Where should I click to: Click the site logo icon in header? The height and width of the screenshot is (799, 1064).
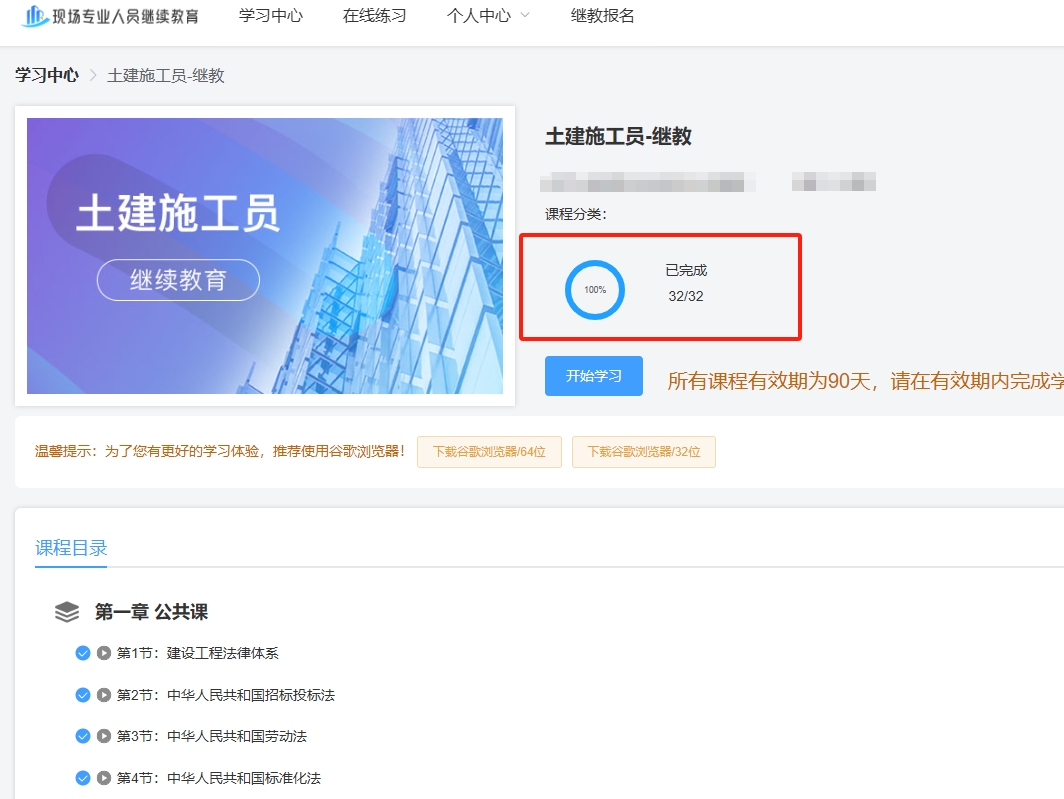pyautogui.click(x=35, y=16)
